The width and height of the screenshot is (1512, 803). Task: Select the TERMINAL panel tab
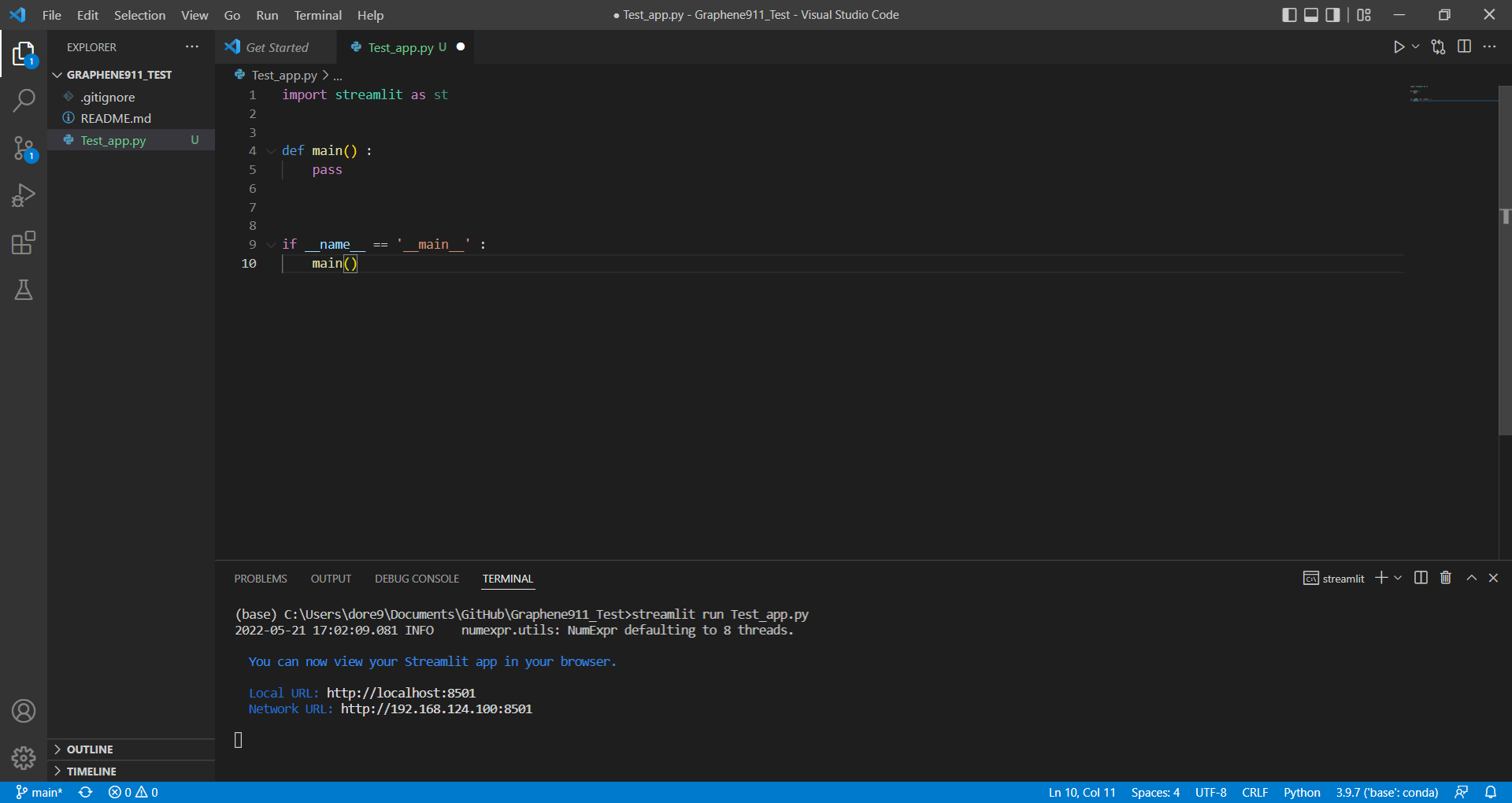tap(508, 579)
